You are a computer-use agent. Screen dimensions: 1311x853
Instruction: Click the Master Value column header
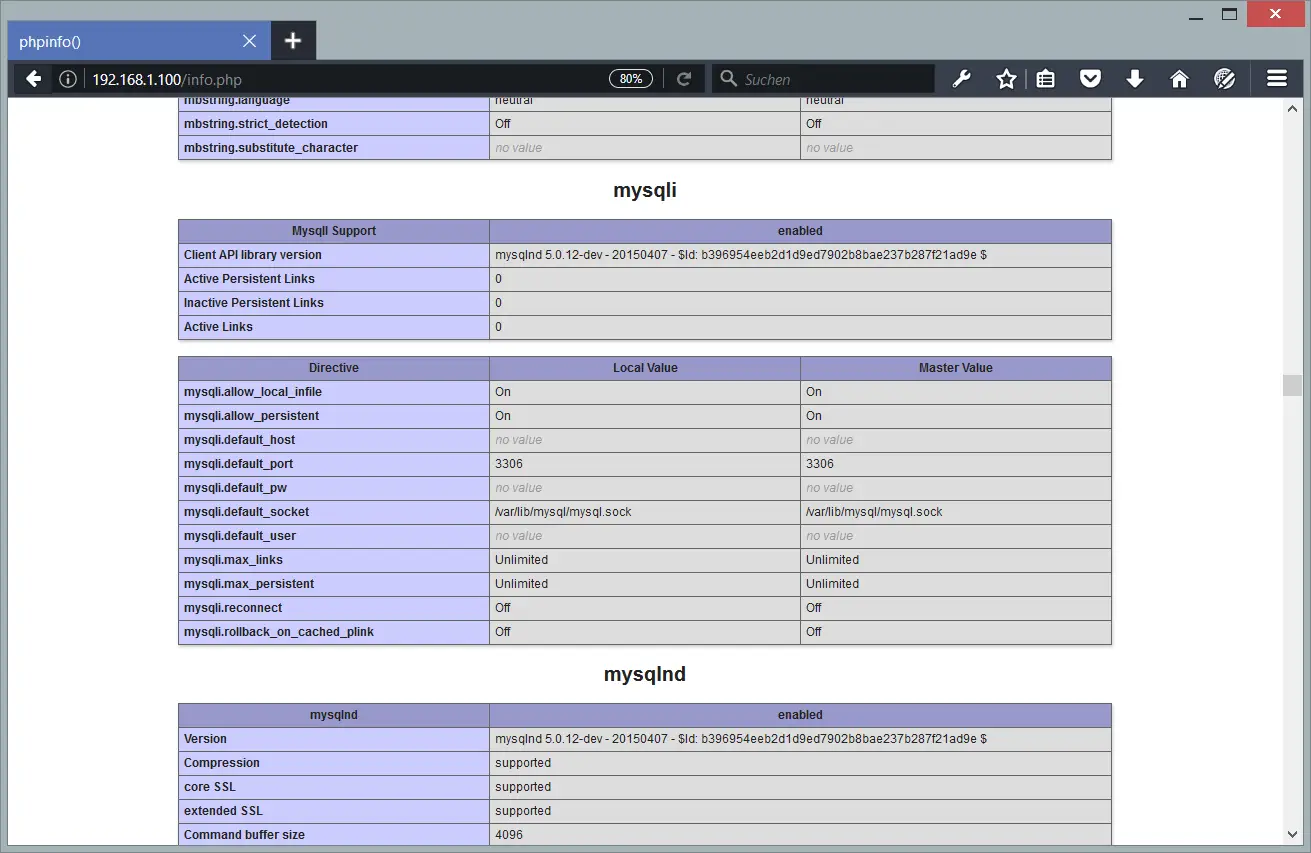click(956, 368)
